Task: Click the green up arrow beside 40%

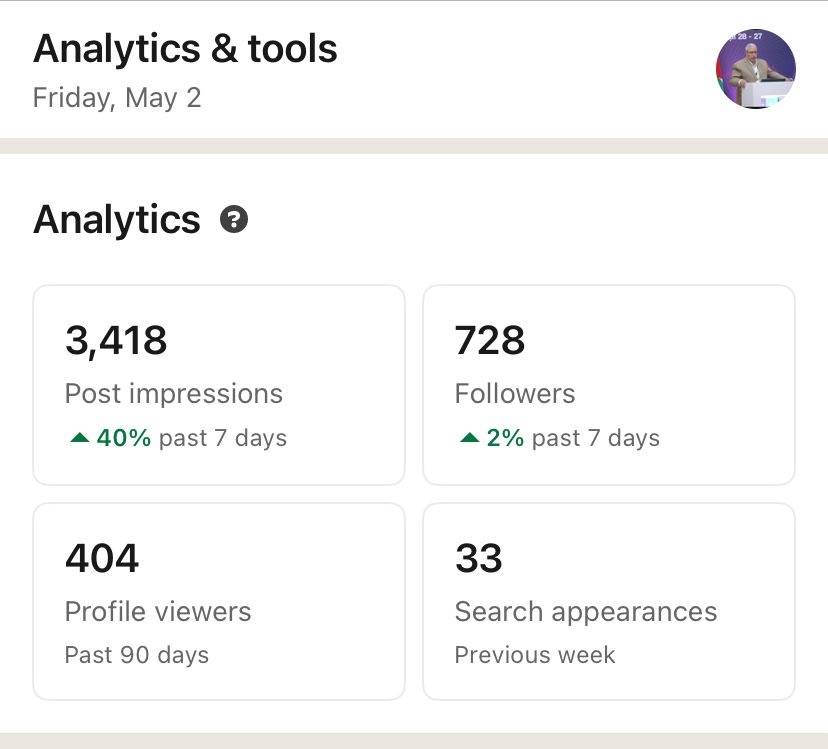Action: click(80, 438)
